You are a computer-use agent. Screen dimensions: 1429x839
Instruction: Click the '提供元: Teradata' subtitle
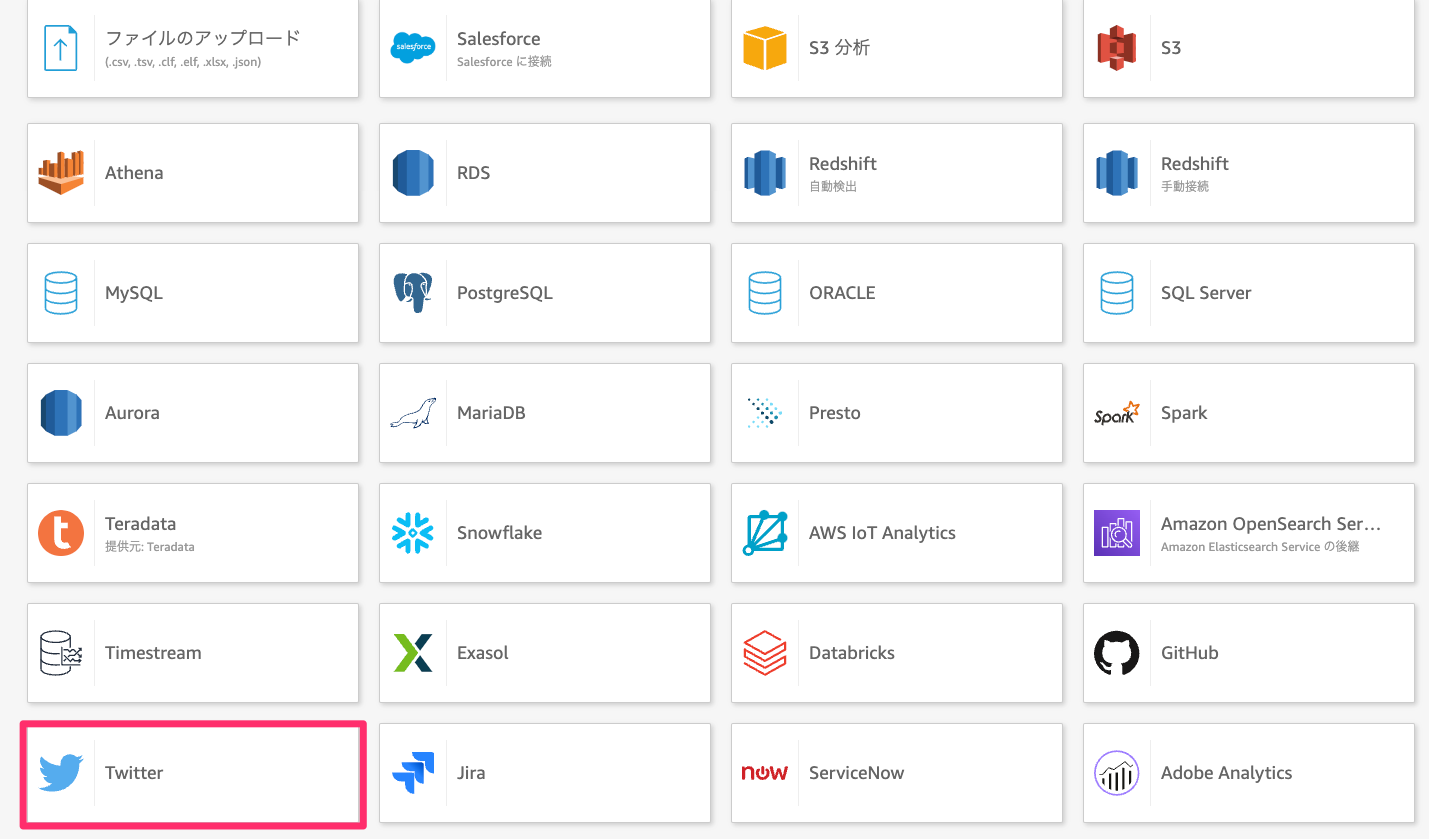[x=150, y=547]
